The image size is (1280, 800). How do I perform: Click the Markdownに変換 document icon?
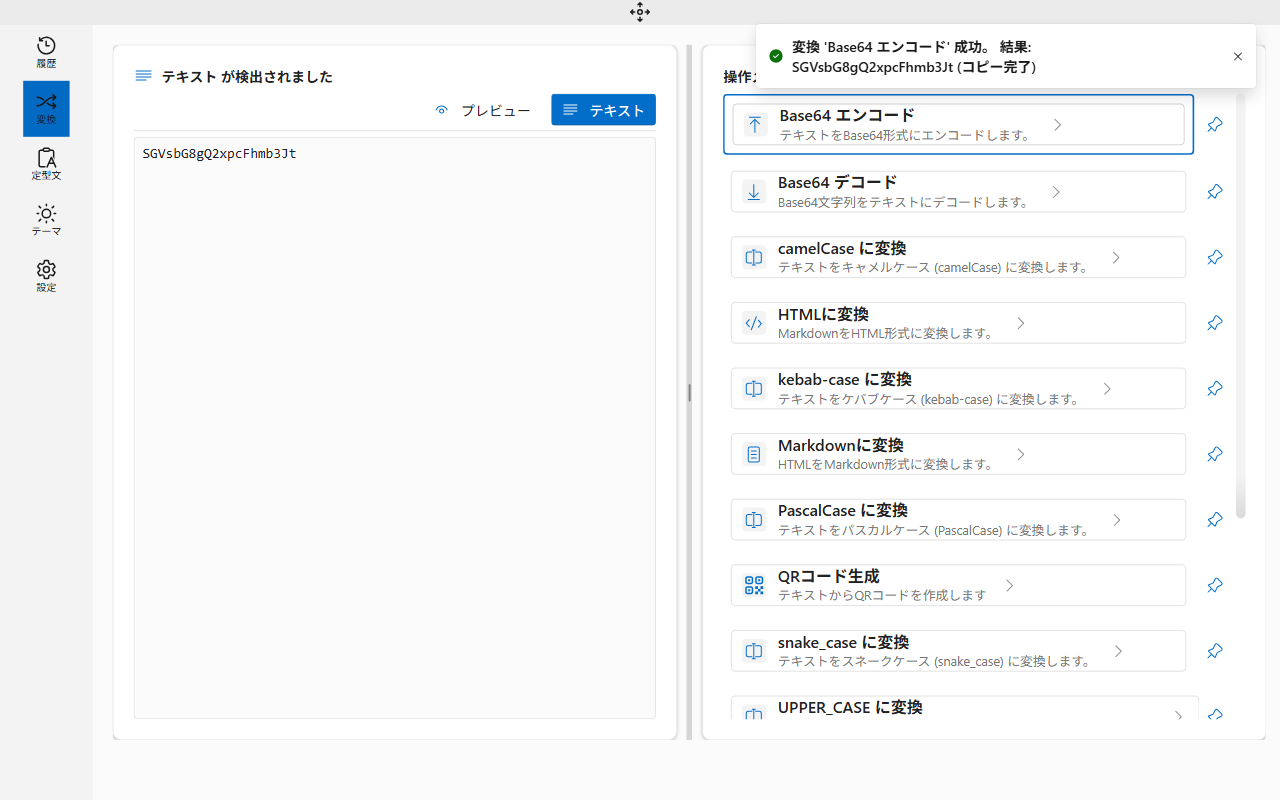tap(753, 453)
